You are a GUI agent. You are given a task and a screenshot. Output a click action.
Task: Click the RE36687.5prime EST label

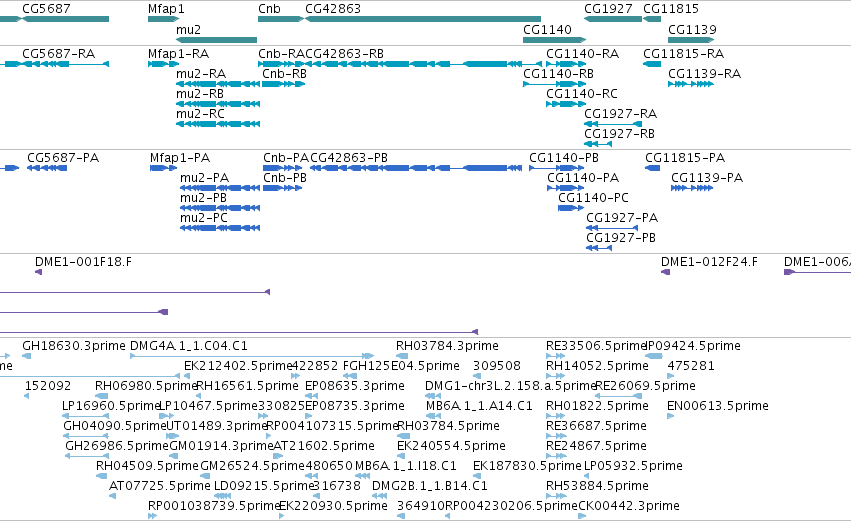coord(596,427)
